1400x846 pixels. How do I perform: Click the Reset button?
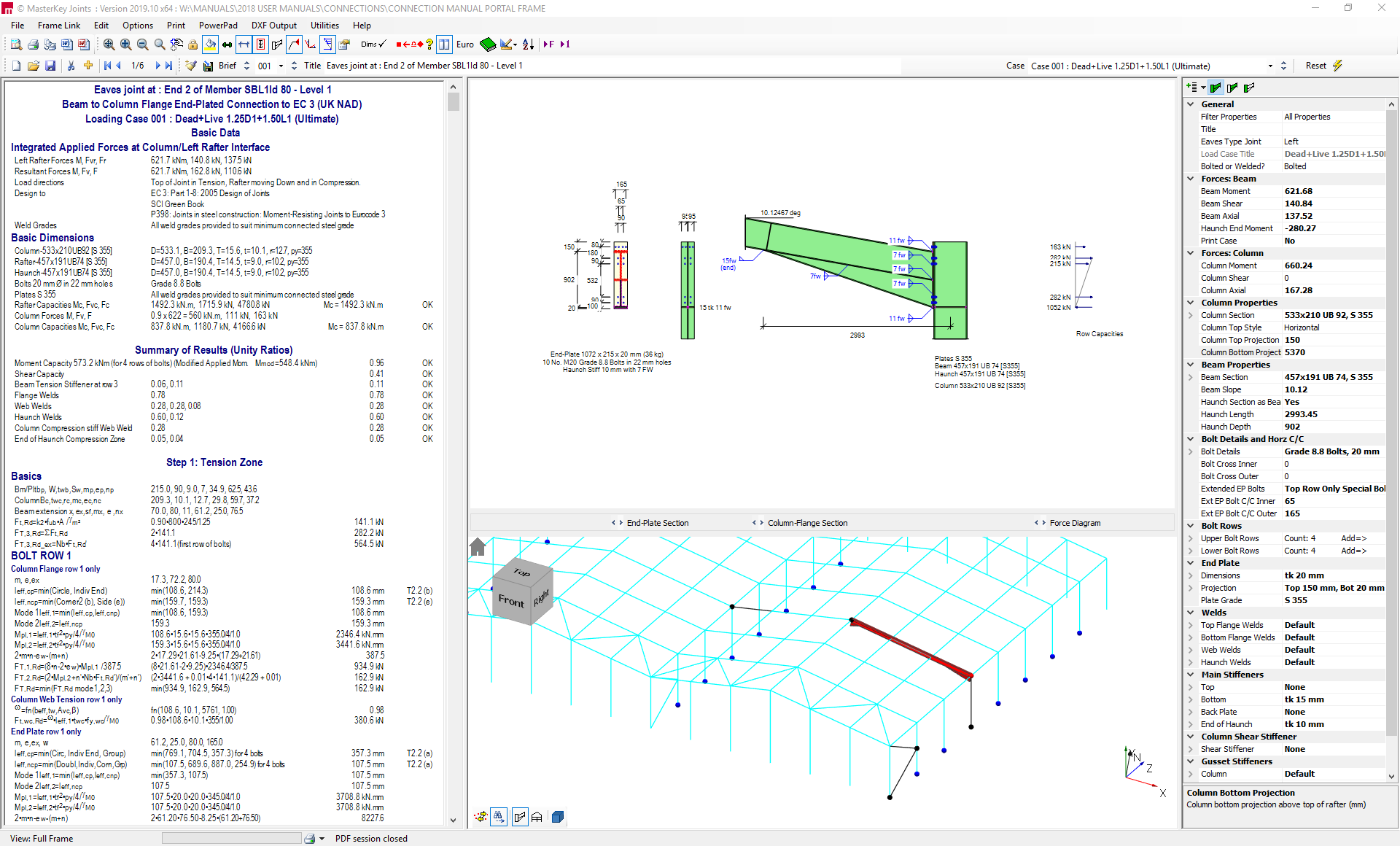pos(1315,66)
